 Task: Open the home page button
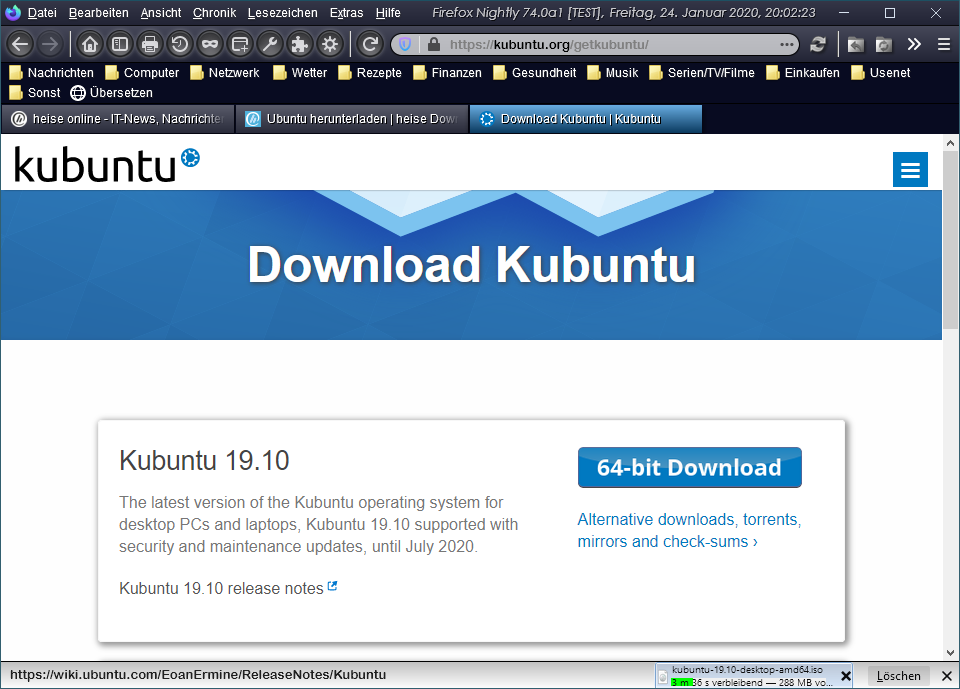pyautogui.click(x=90, y=44)
